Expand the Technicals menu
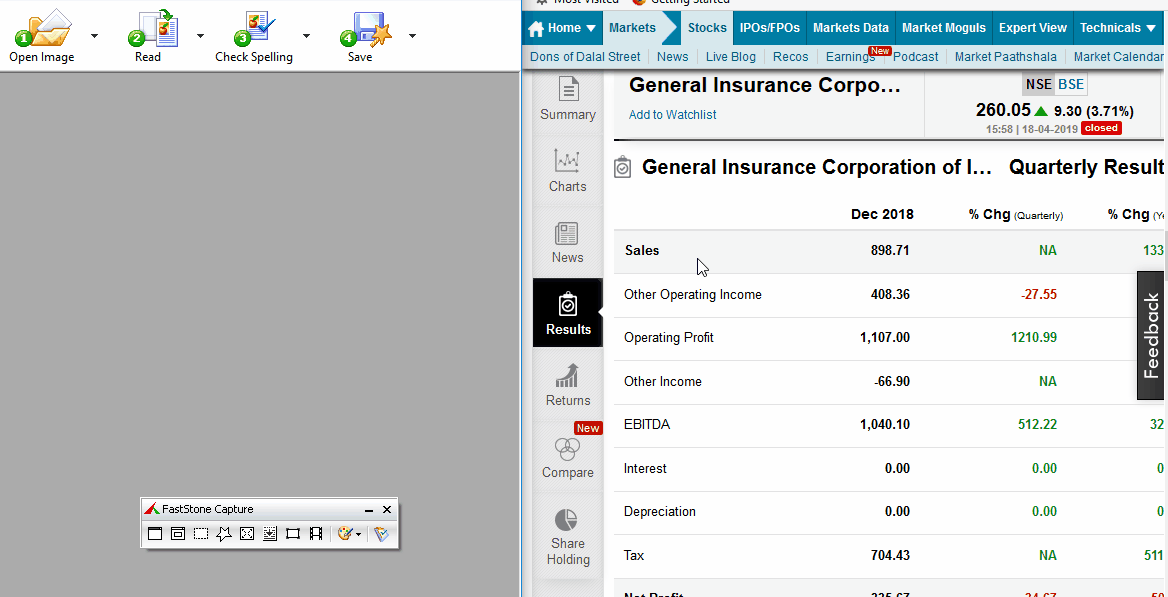Viewport: 1168px width, 597px height. [x=1119, y=28]
